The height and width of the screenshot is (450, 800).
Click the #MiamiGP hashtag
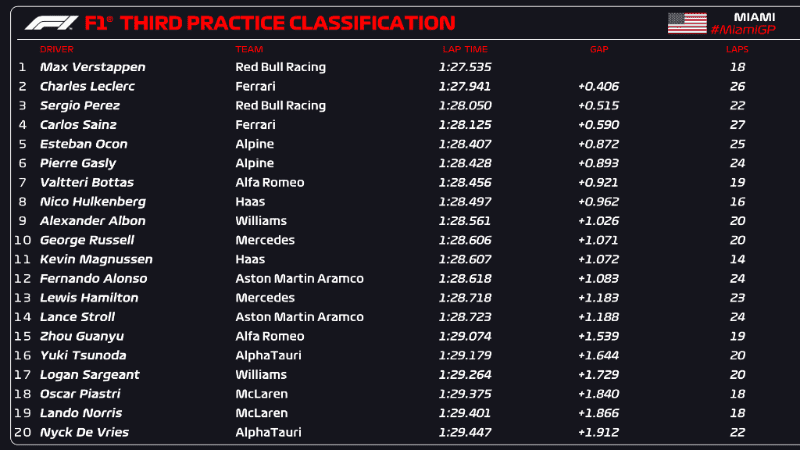click(743, 30)
